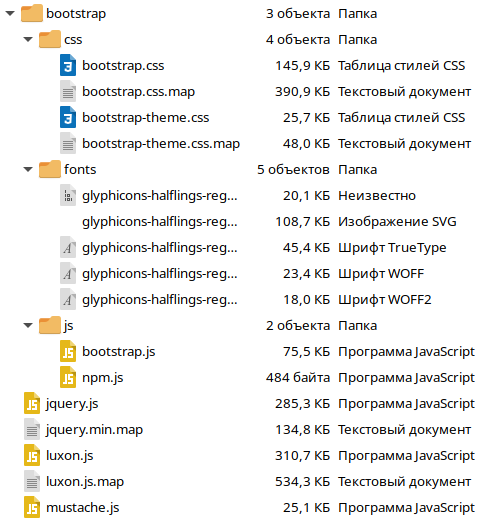Viewport: 482px width, 523px height.
Task: Select the jquery.min.map file name
Action: pyautogui.click(x=94, y=430)
